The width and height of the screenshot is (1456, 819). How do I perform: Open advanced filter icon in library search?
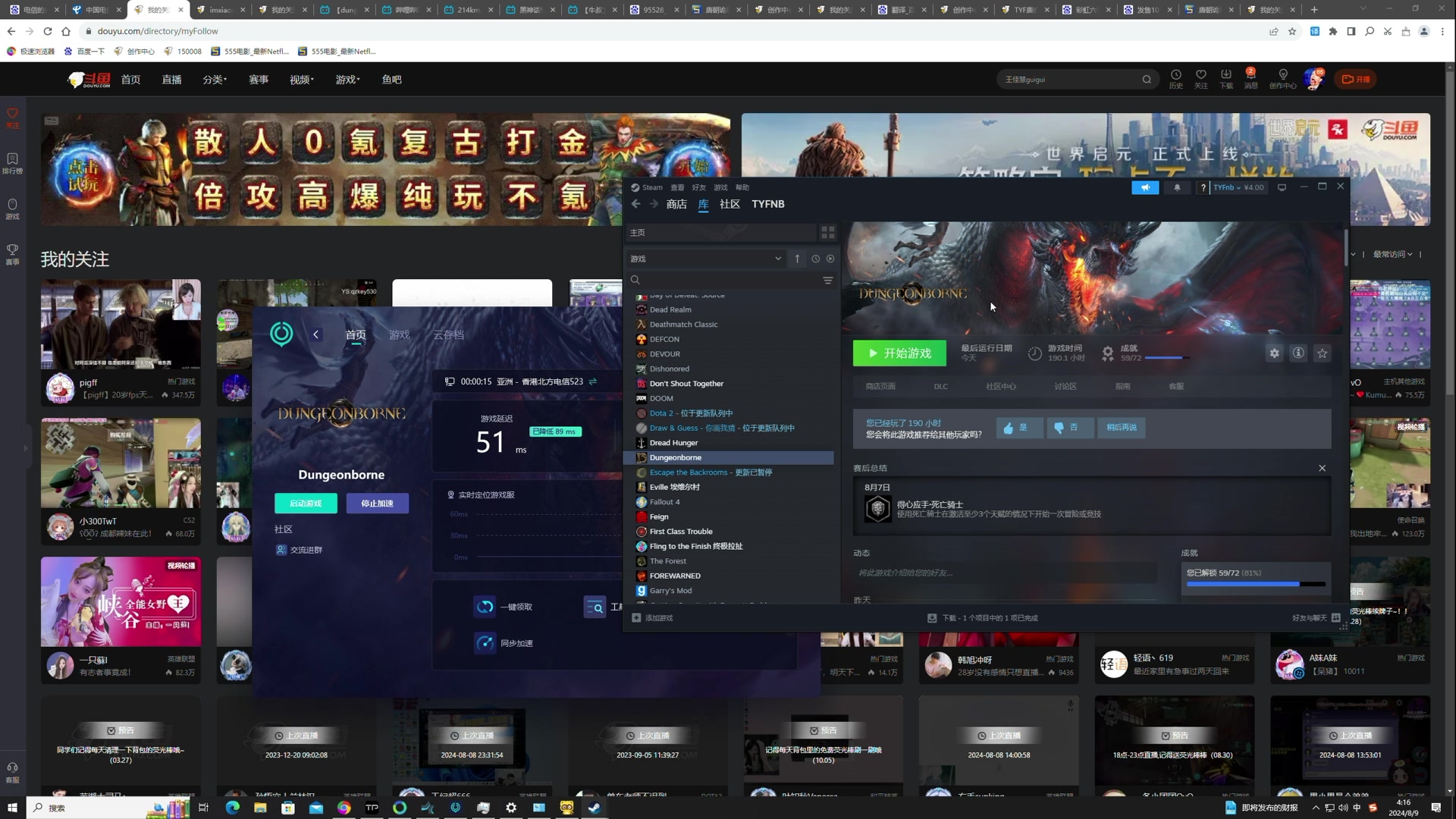[828, 281]
